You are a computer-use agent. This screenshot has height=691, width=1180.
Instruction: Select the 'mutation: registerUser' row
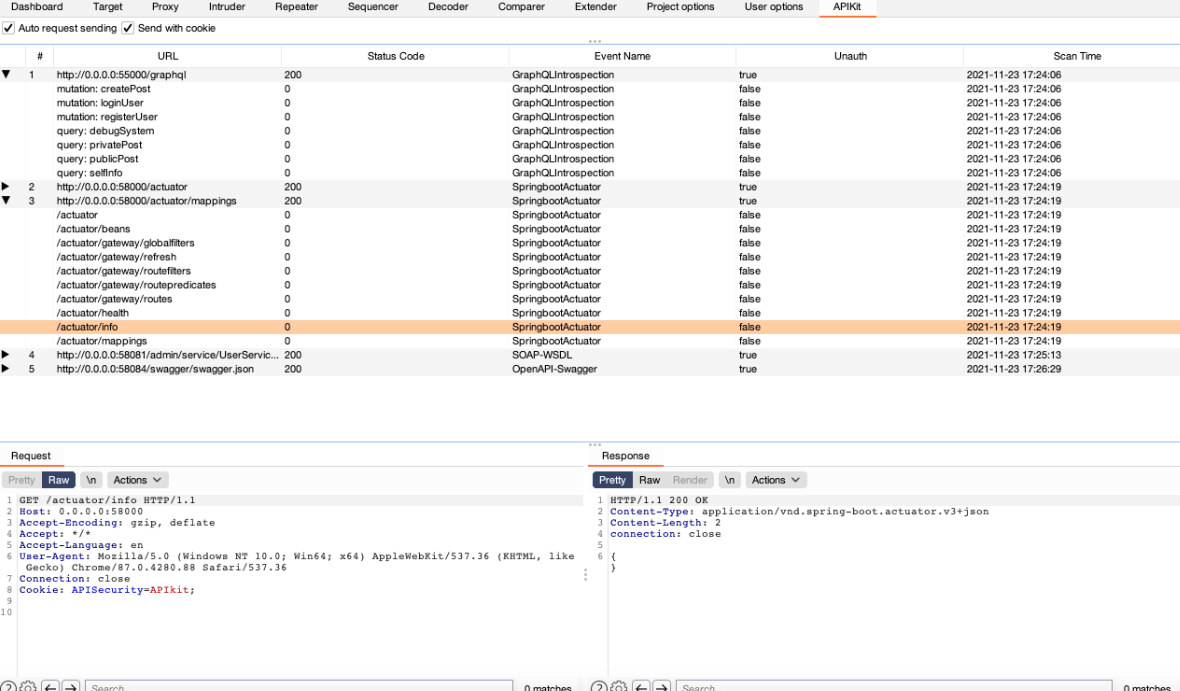590,117
